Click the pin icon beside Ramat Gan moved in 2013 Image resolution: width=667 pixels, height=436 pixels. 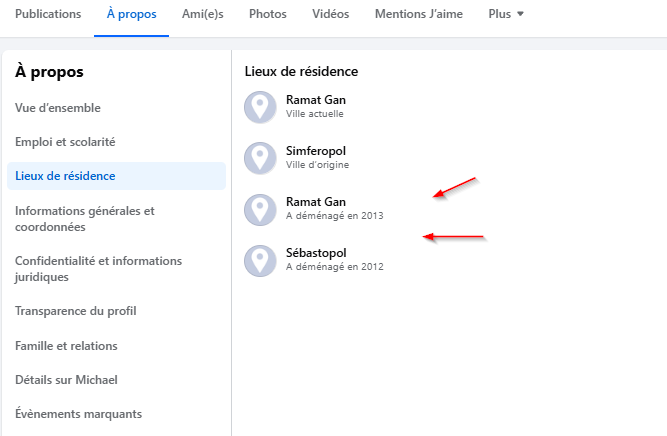260,210
